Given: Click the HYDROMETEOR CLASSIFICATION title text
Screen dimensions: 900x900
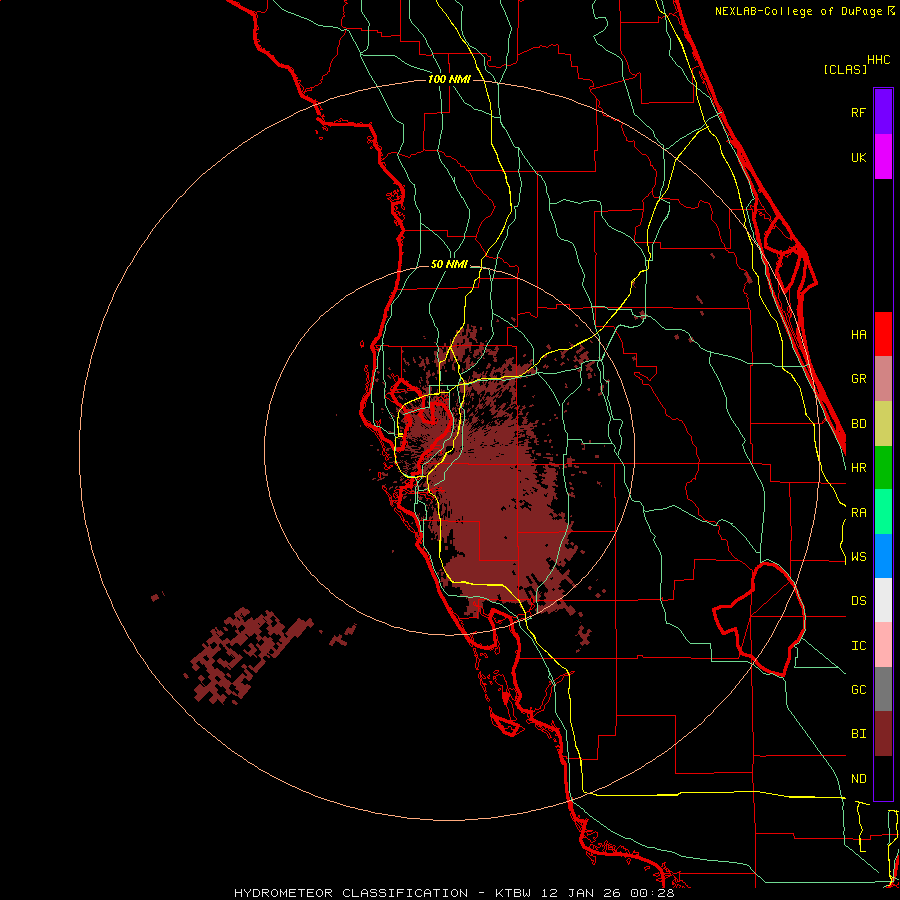Looking at the screenshot, I should [x=351, y=893].
